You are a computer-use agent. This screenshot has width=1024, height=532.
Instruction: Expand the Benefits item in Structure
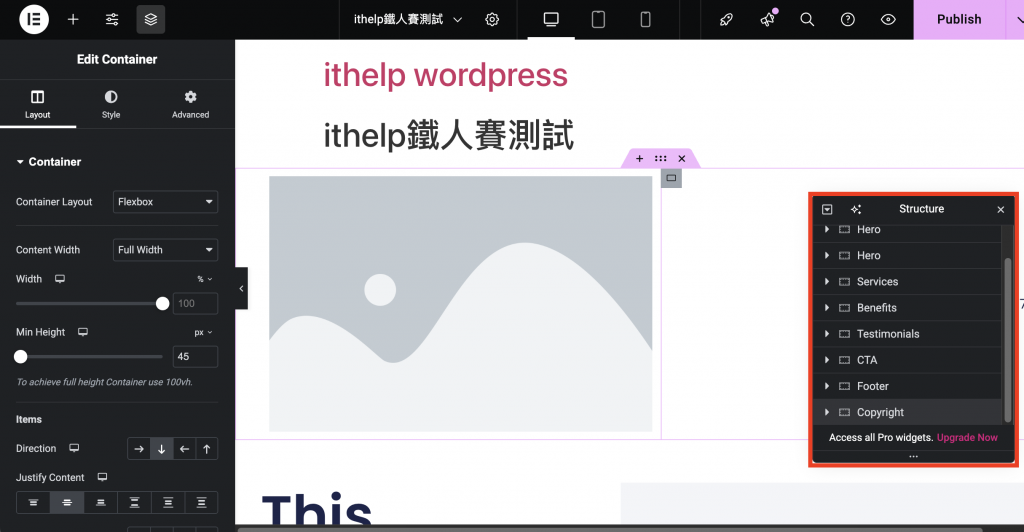pyautogui.click(x=827, y=307)
